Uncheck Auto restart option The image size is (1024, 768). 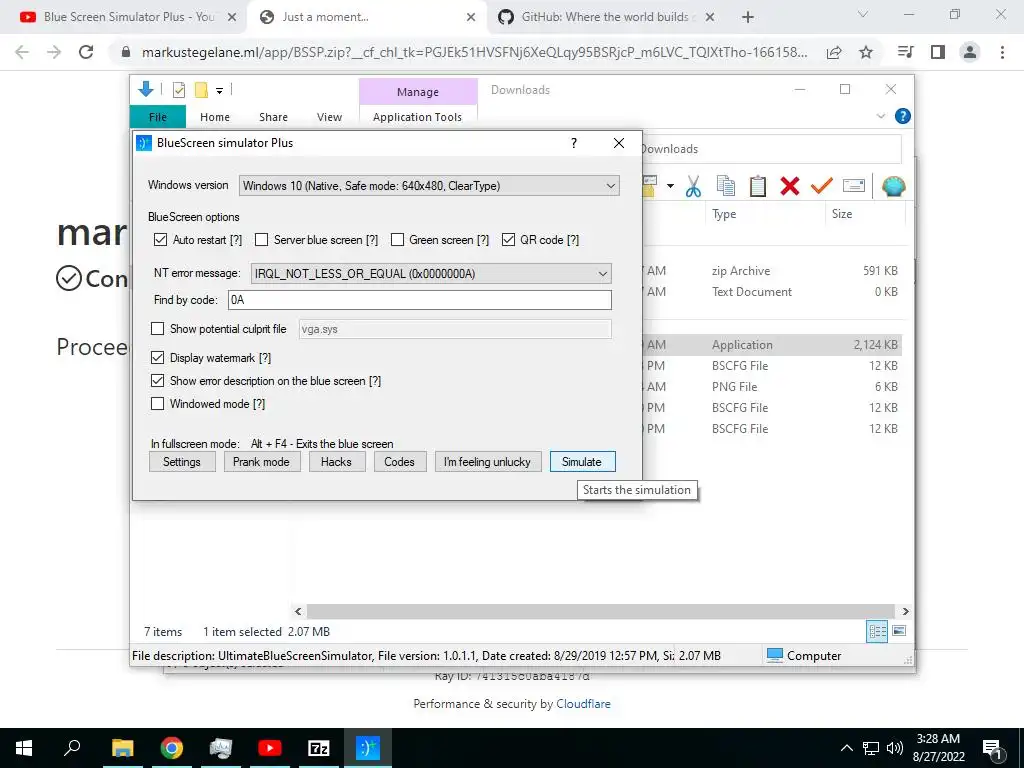coord(161,240)
